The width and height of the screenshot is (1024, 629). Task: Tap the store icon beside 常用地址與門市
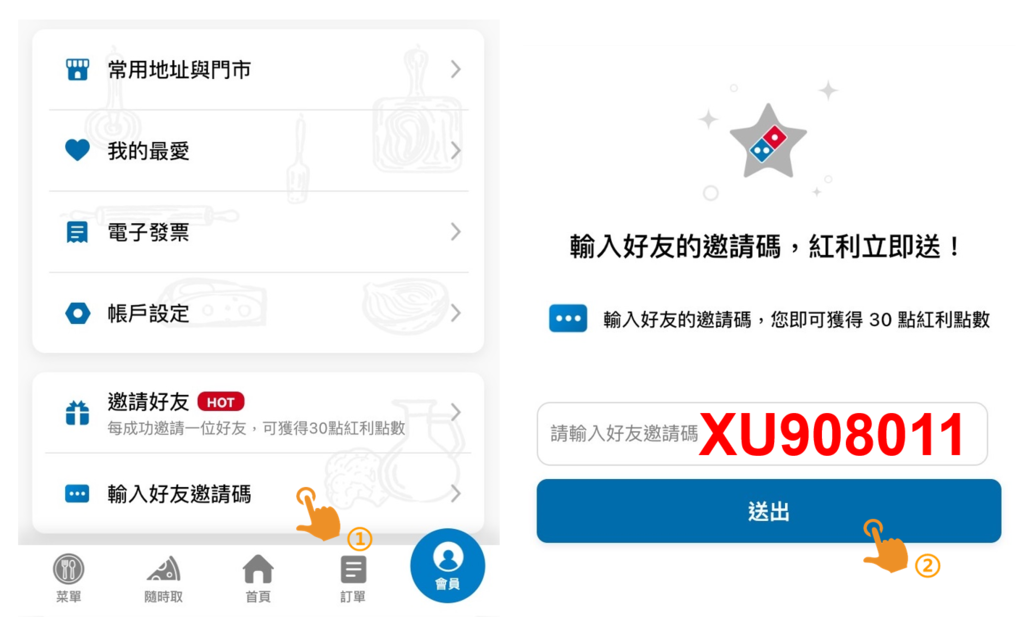pos(77,69)
